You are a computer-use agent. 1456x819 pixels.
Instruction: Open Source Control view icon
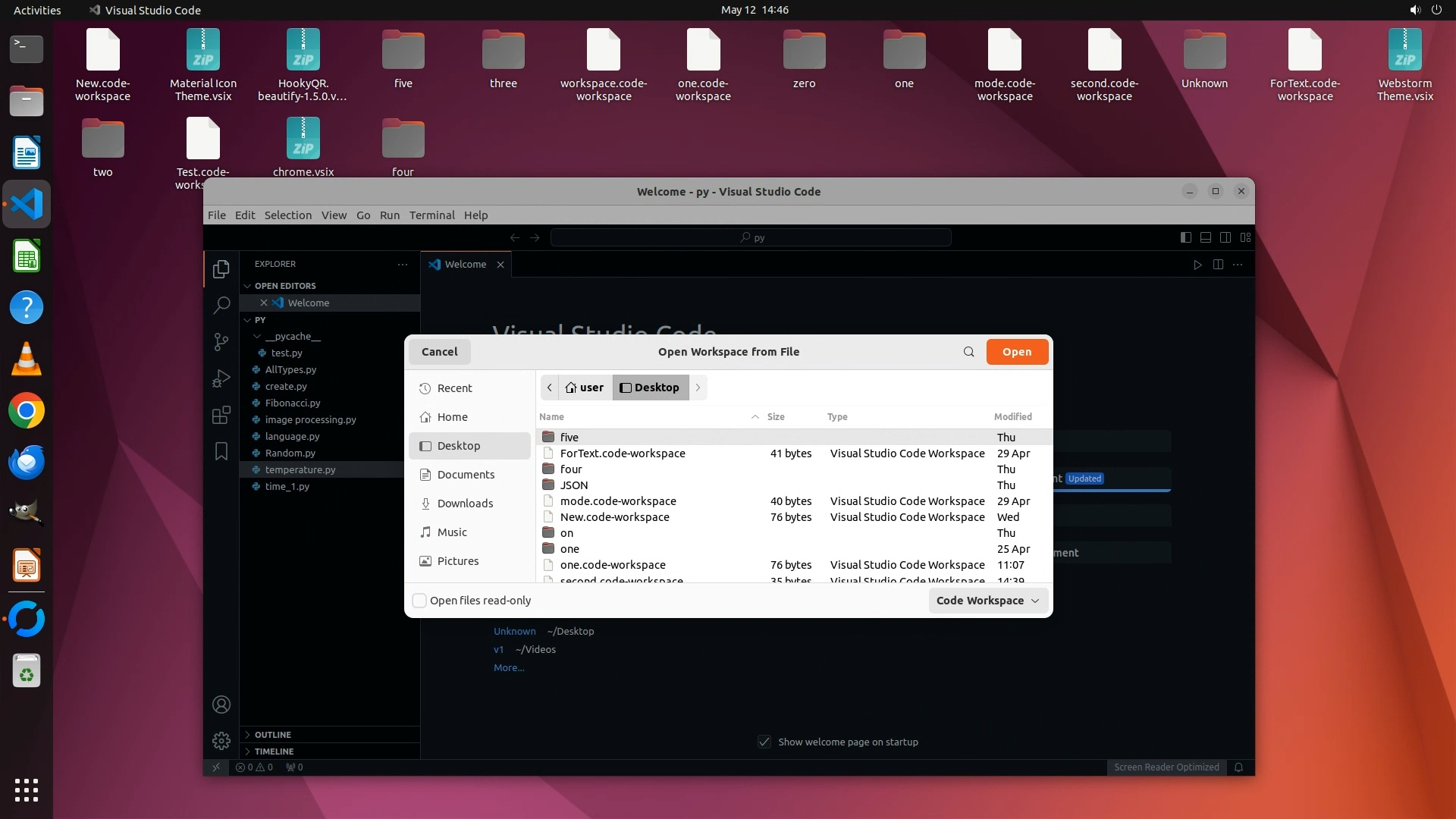click(x=221, y=342)
